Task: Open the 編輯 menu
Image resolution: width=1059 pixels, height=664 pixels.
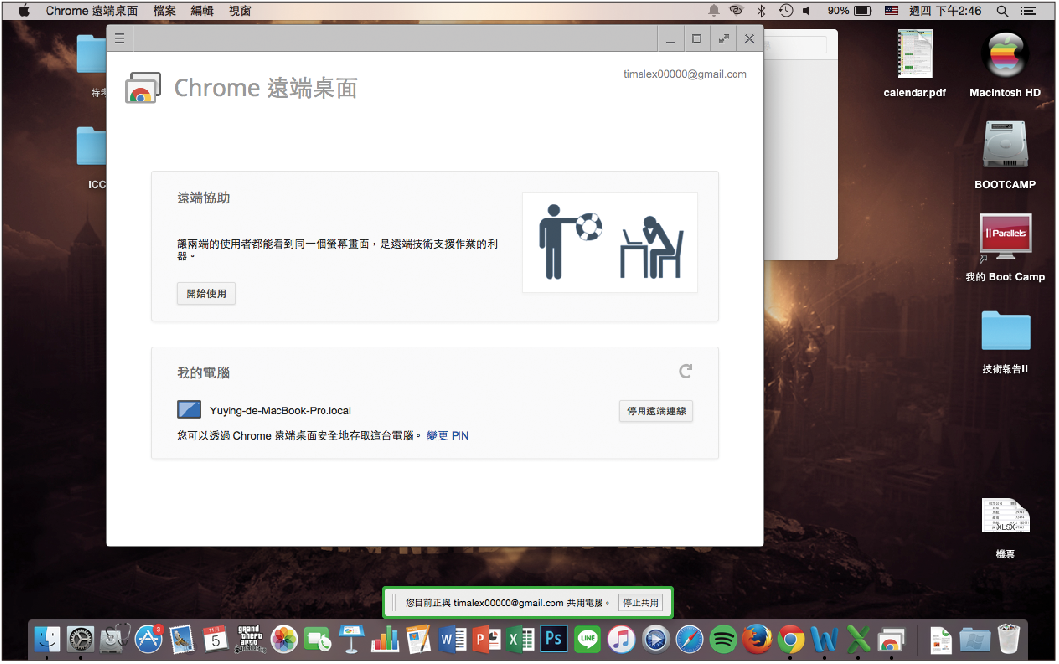Action: point(202,11)
